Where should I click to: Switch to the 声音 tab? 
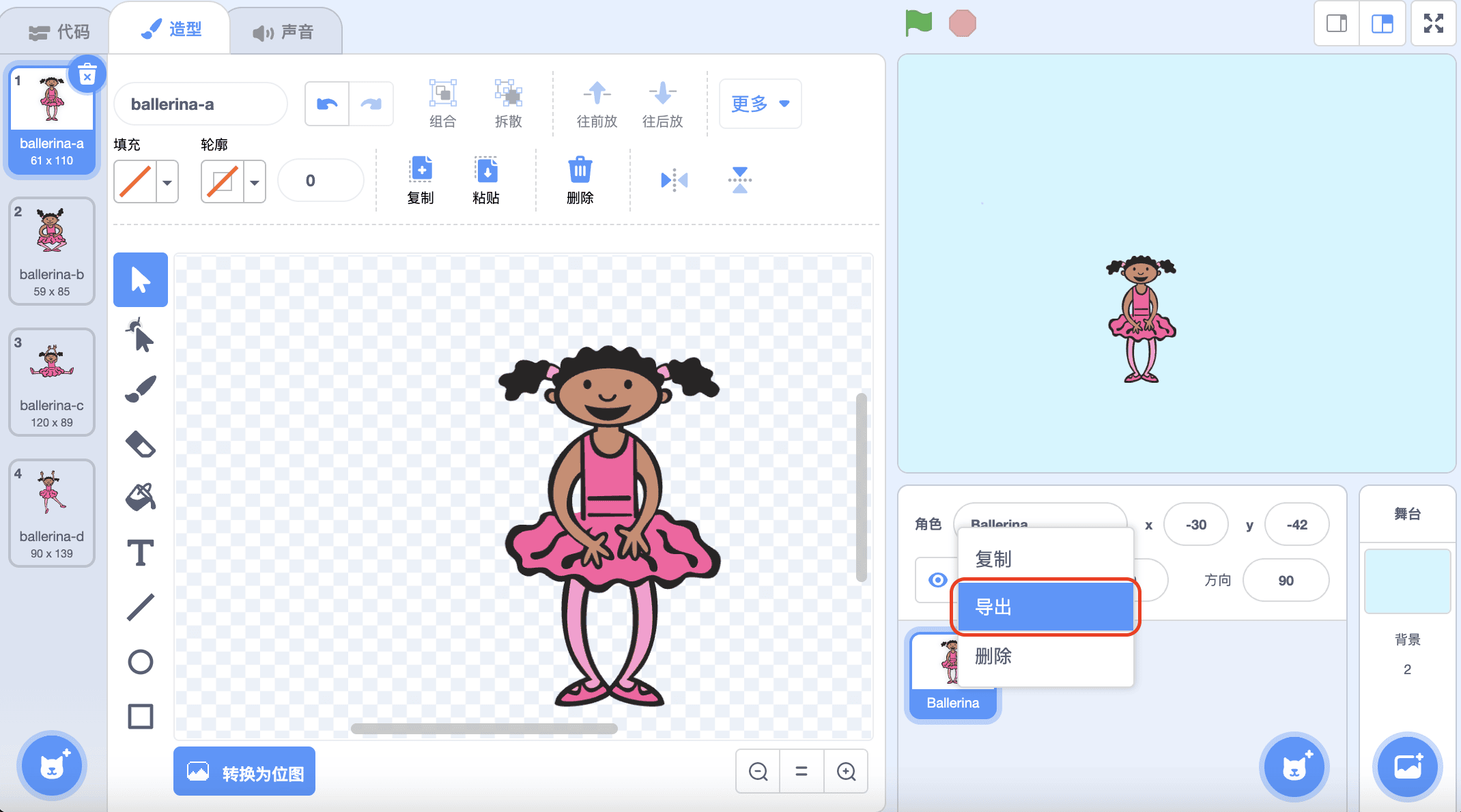click(x=284, y=31)
